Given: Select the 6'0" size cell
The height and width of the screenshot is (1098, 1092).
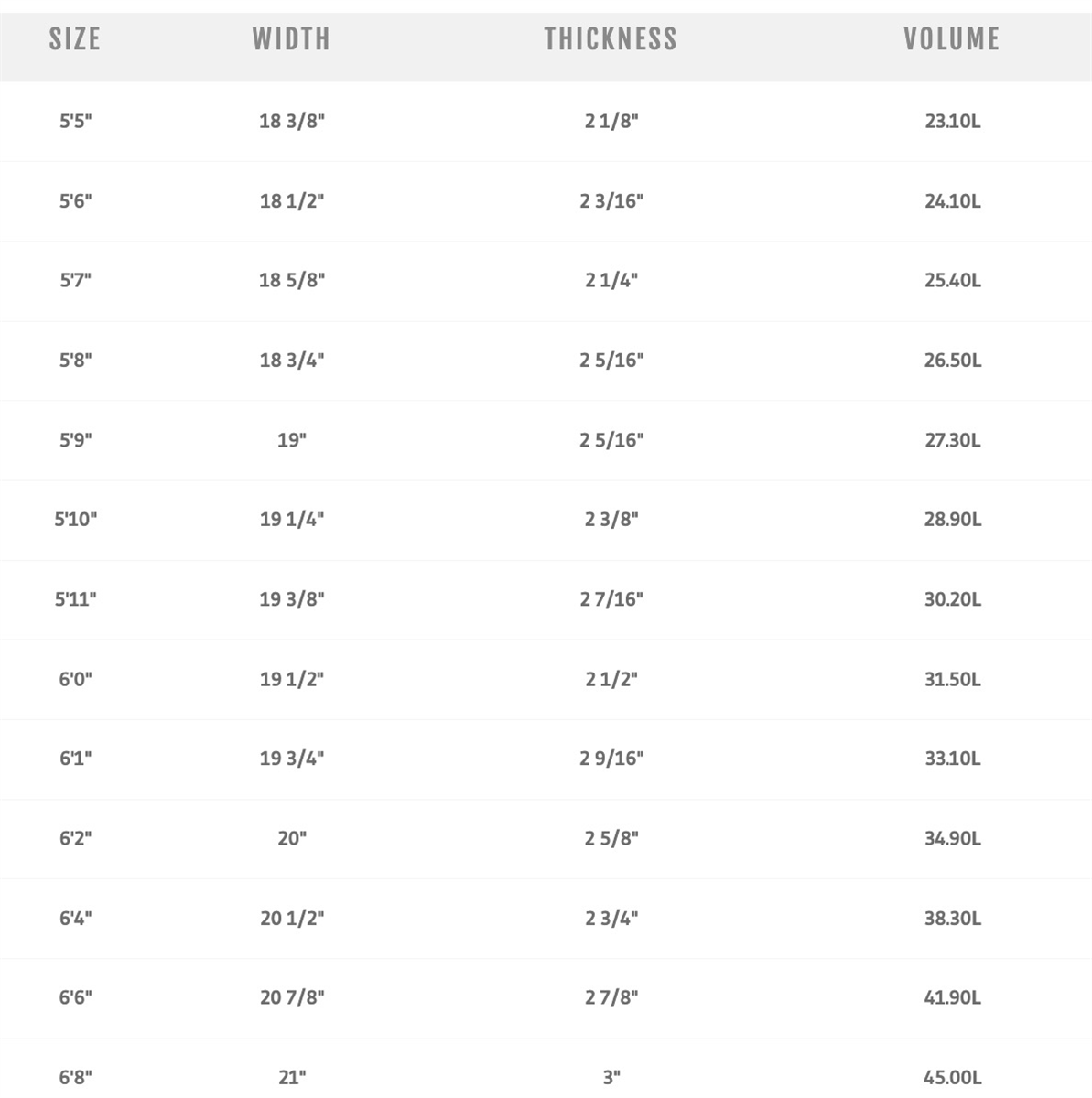Looking at the screenshot, I should point(76,679).
